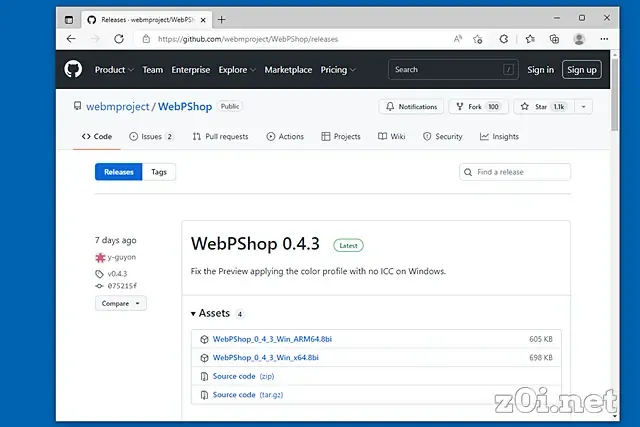Open the browser settings ellipsis menu

[604, 39]
